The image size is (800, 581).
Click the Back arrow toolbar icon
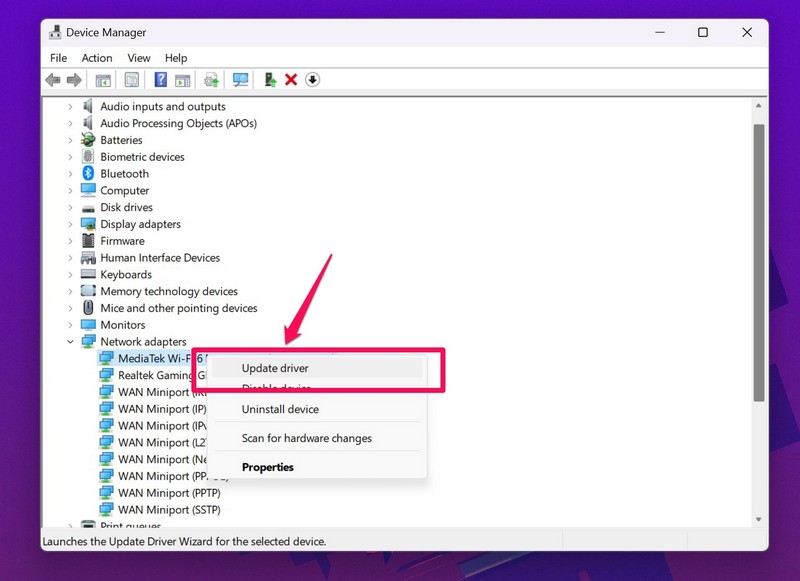pos(53,80)
